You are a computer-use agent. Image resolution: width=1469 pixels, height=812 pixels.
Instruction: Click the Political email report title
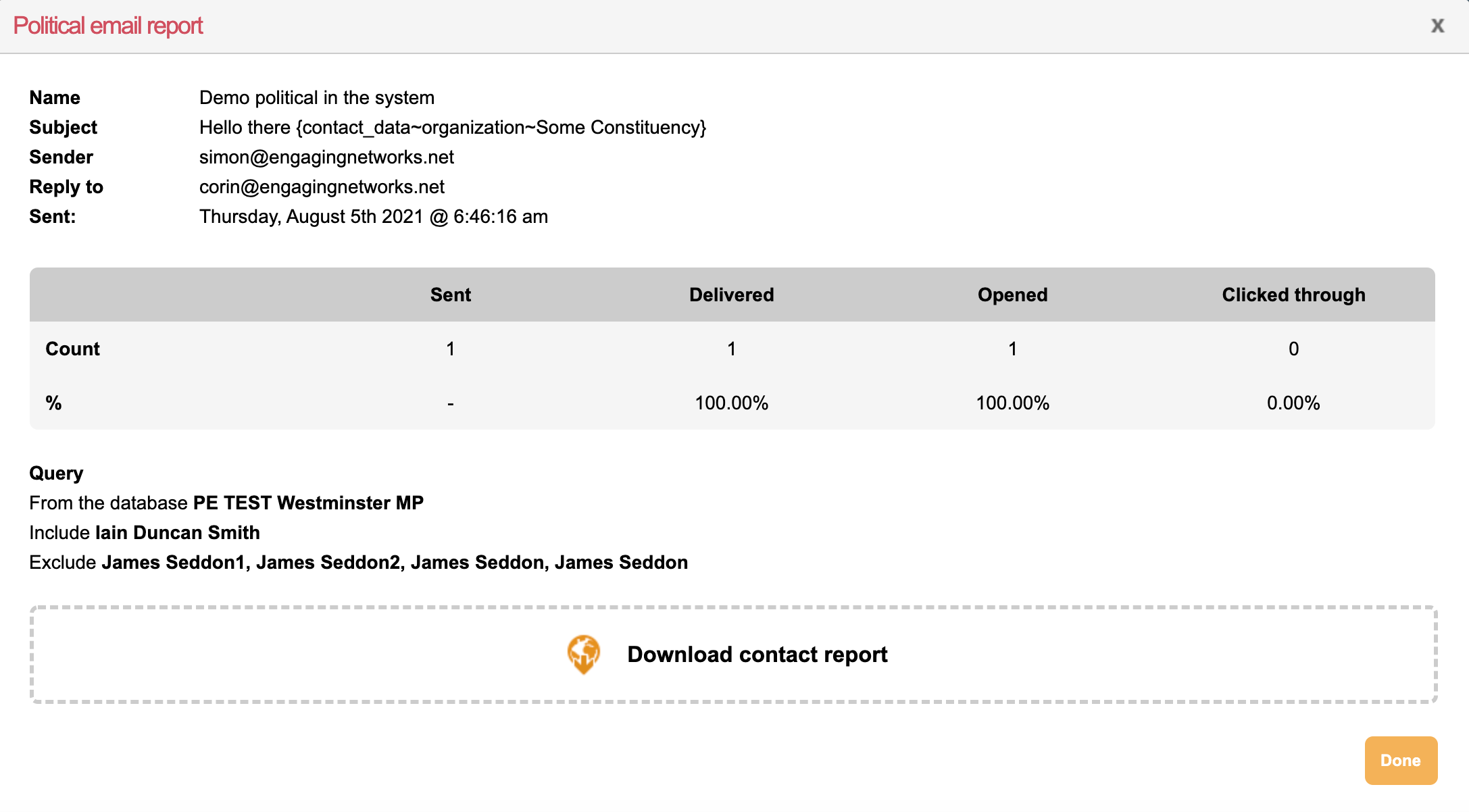point(108,26)
